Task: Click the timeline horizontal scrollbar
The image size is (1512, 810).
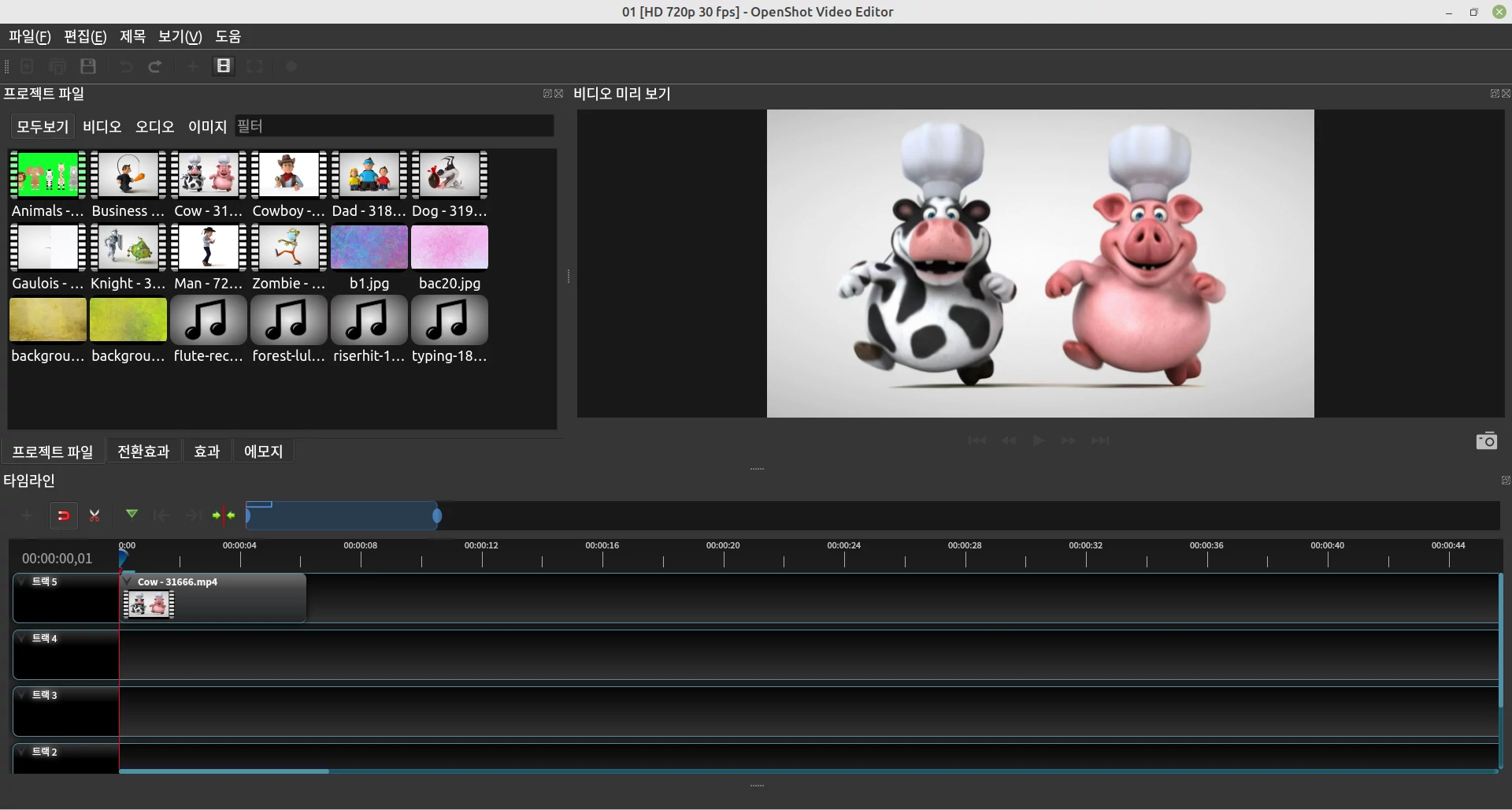Action: (x=224, y=771)
